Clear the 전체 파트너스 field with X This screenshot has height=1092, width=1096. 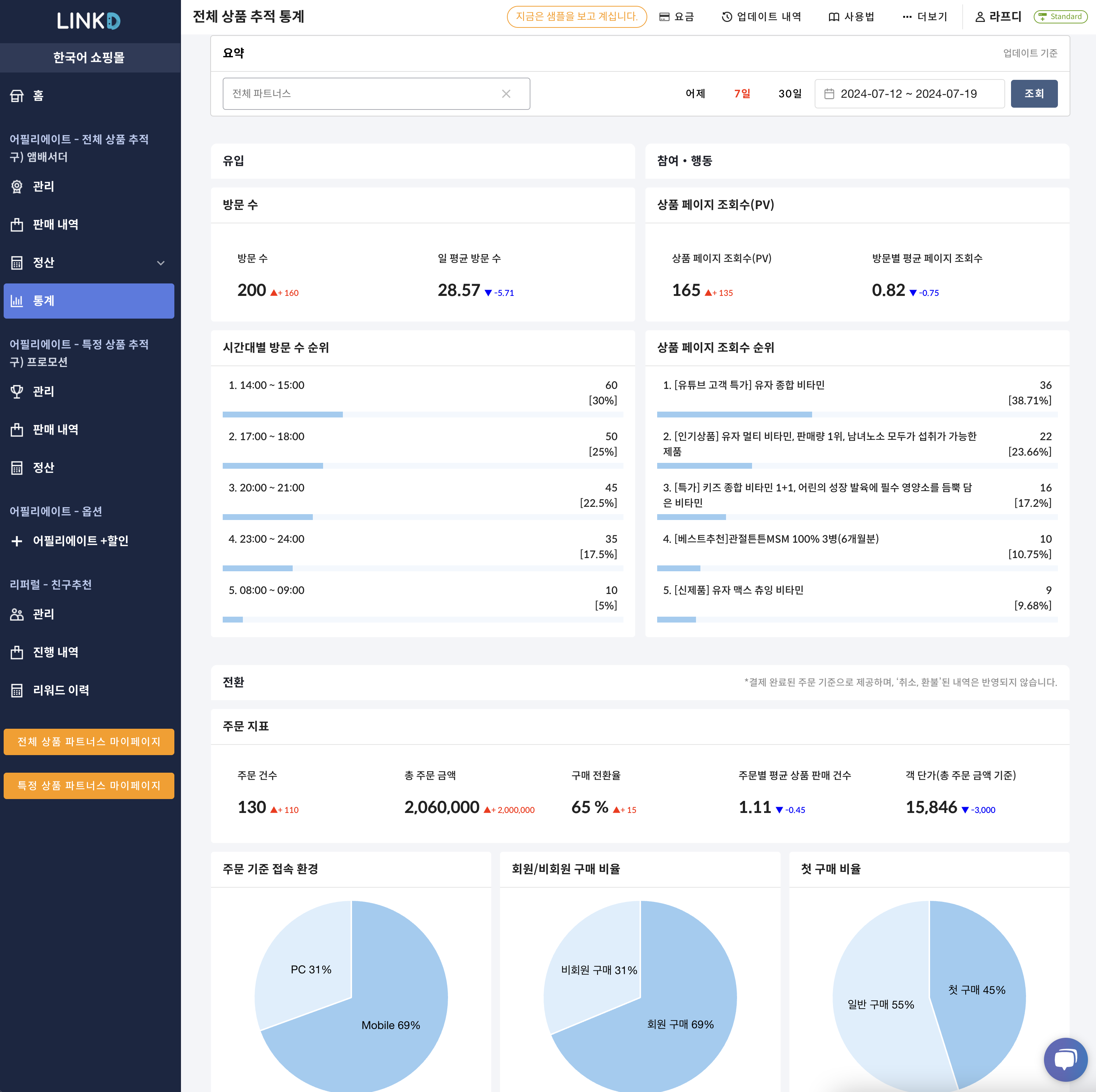tap(506, 93)
